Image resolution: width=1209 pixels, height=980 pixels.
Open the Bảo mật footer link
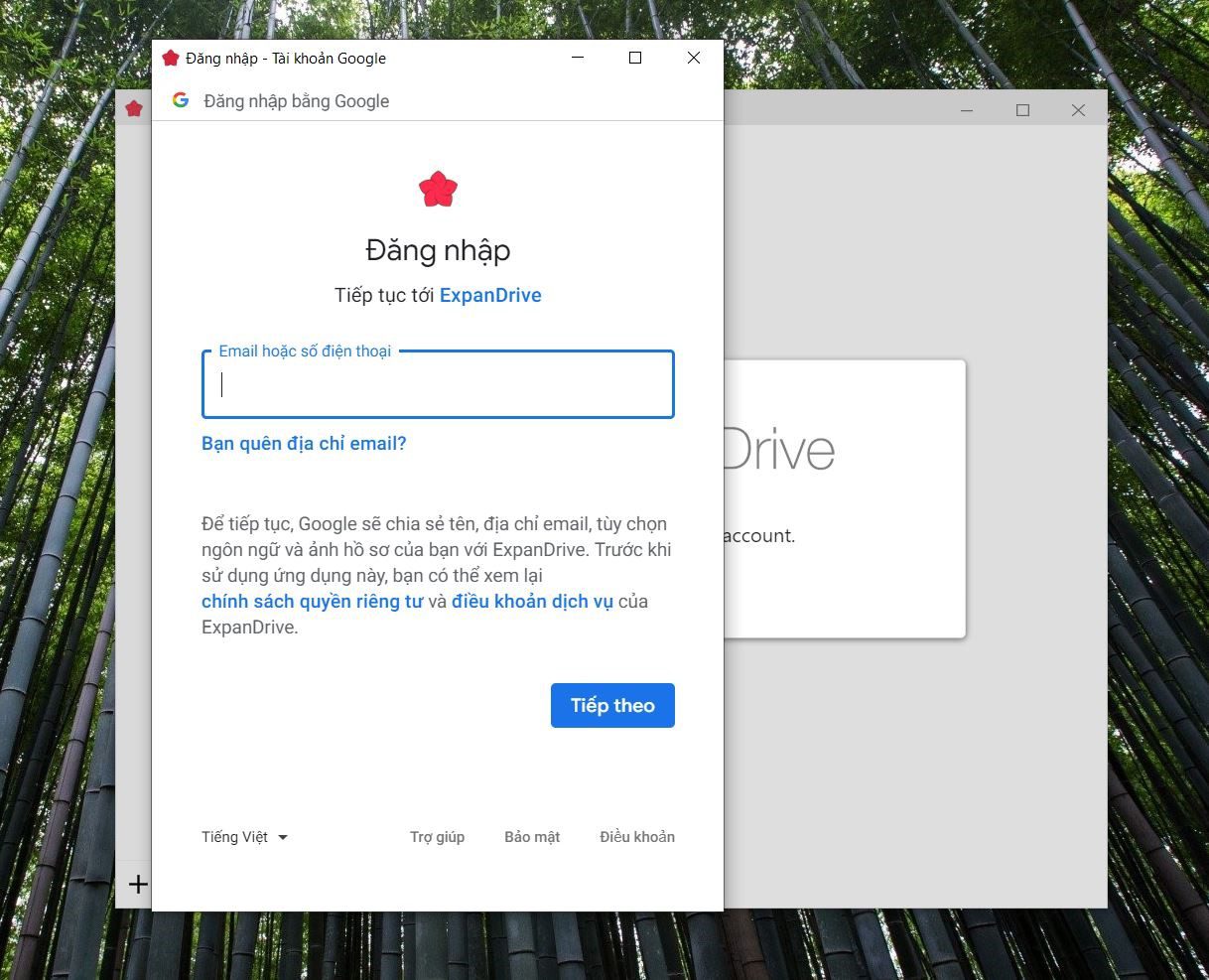coord(532,837)
